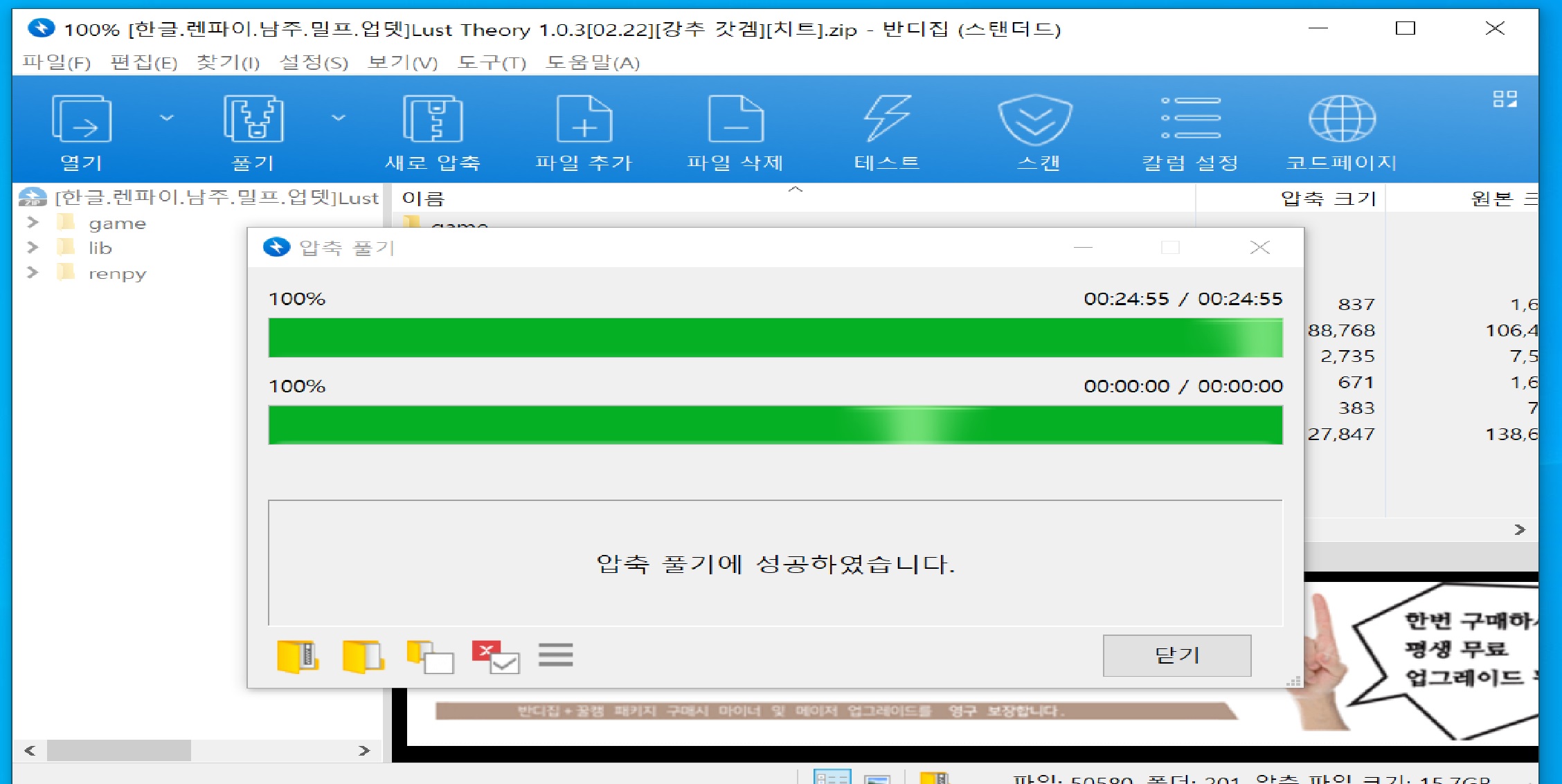The width and height of the screenshot is (1562, 784).
Task: Expand the game folder tree node
Action: [x=33, y=223]
